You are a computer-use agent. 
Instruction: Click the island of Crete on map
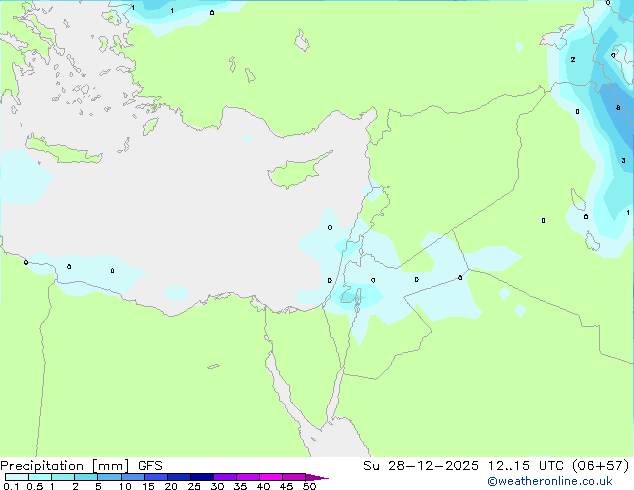pos(63,150)
